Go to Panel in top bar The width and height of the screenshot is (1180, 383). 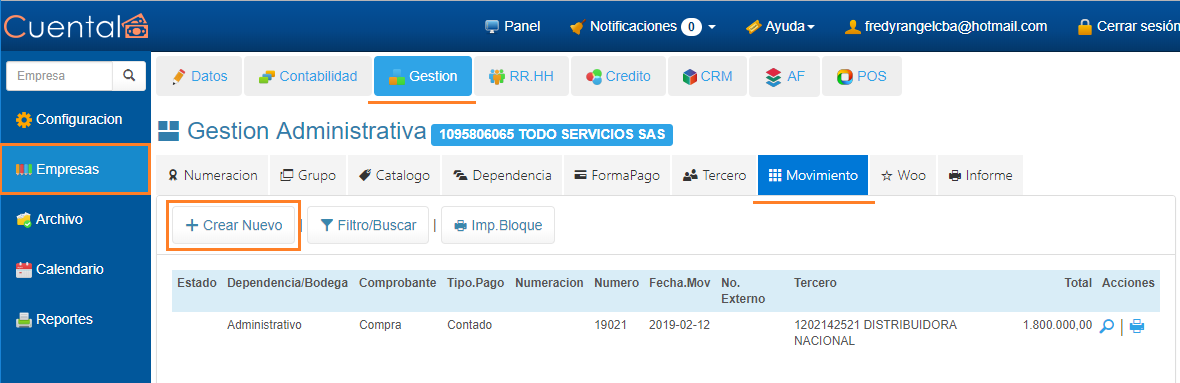click(513, 26)
